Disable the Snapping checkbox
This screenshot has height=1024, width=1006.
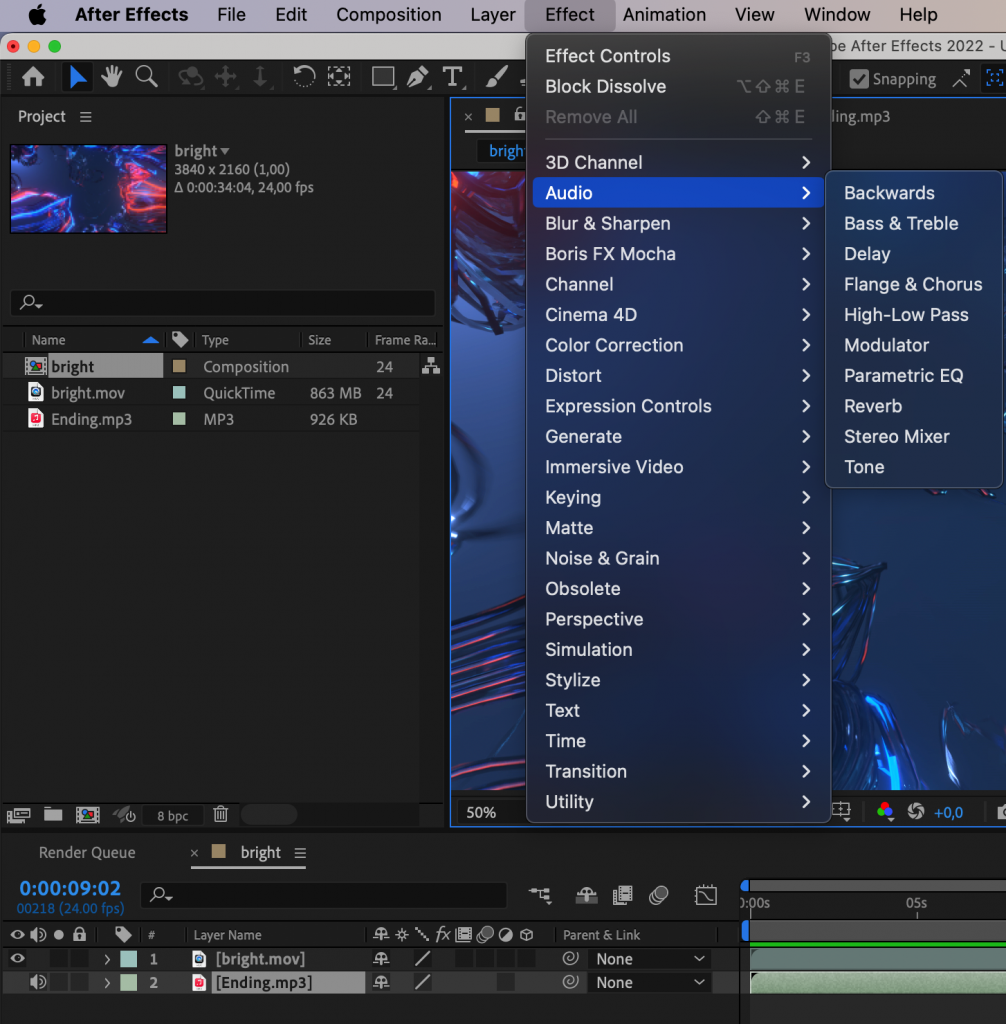pos(860,79)
